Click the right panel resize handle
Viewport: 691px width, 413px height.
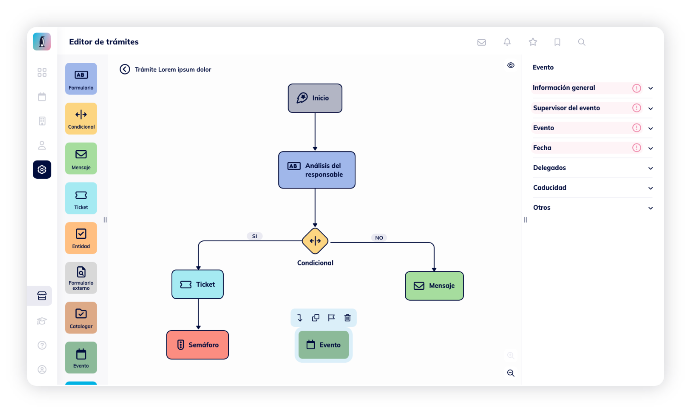pos(525,220)
